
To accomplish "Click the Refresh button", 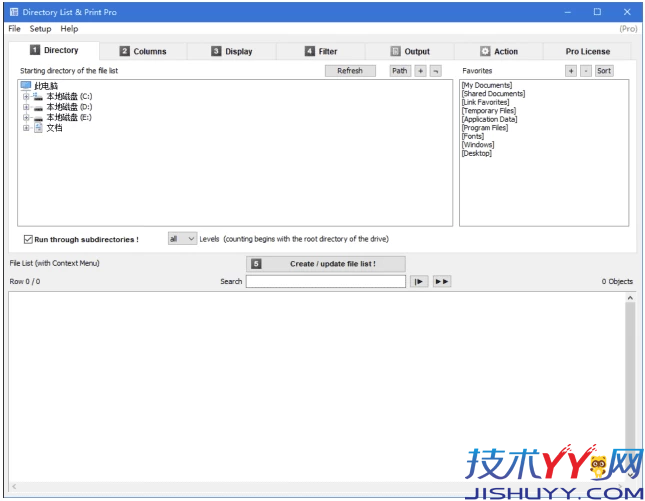I will [350, 71].
